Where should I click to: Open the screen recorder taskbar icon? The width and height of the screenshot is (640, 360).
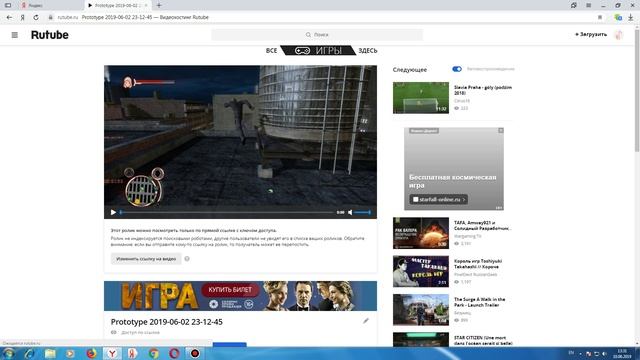pyautogui.click(x=195, y=353)
